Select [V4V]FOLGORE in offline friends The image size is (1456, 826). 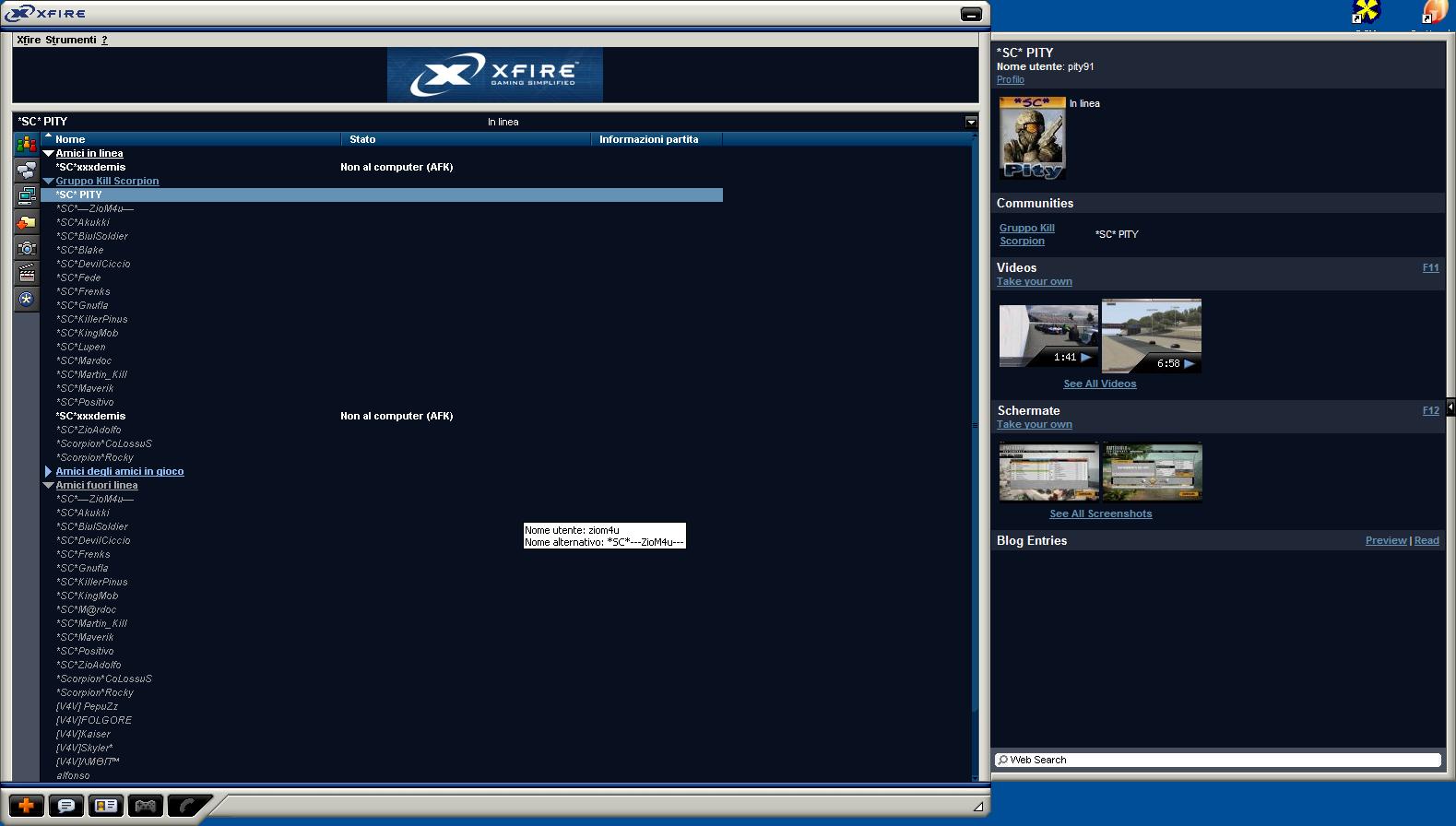pos(94,720)
